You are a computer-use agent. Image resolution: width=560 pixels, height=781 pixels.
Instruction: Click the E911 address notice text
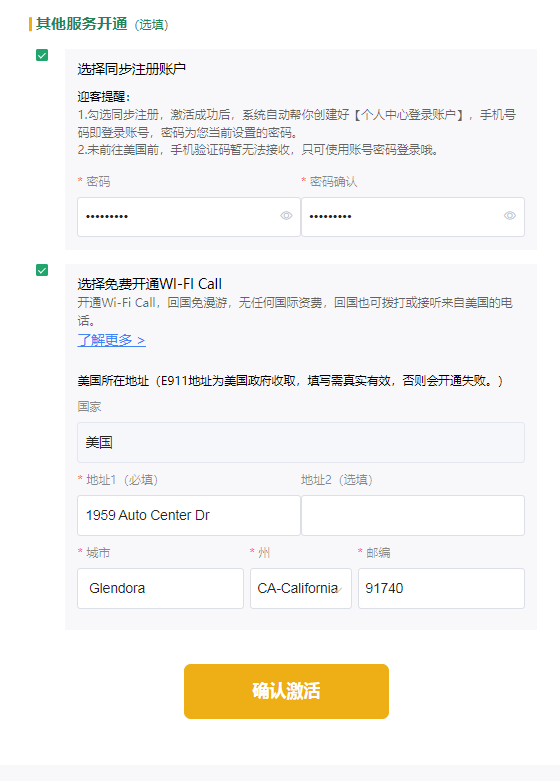290,381
